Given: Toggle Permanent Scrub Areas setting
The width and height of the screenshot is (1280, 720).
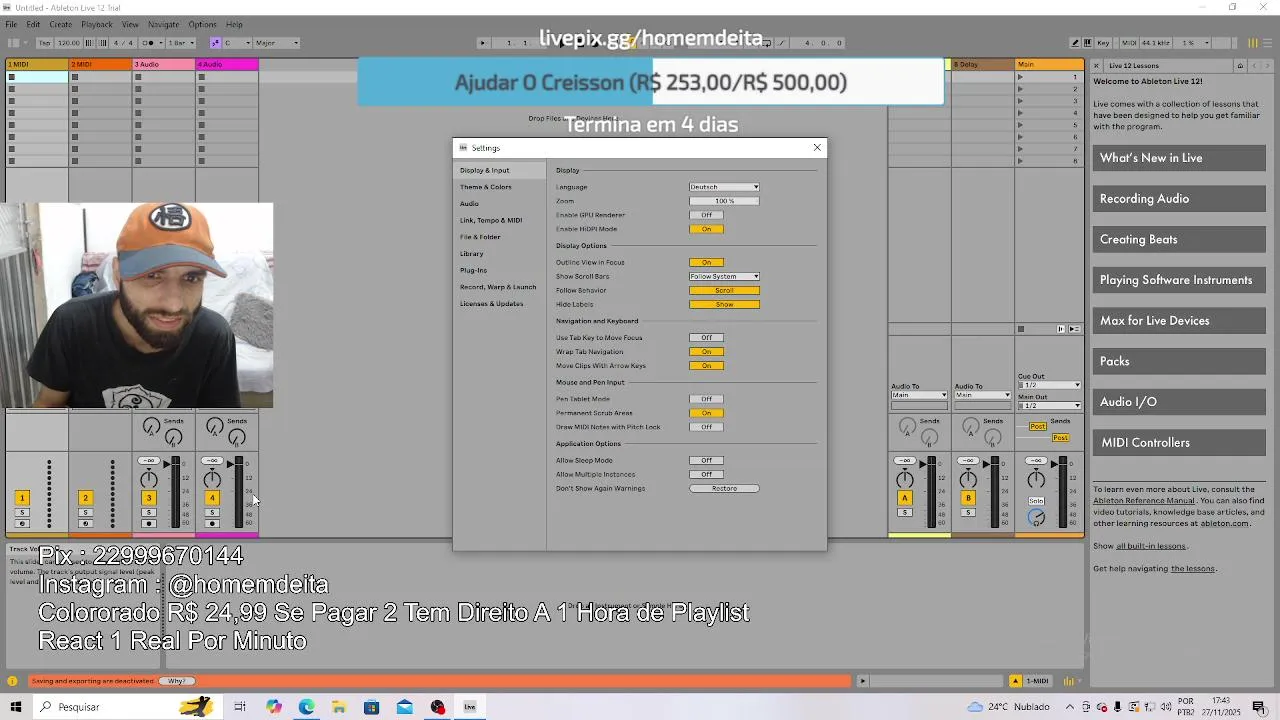Looking at the screenshot, I should point(706,413).
